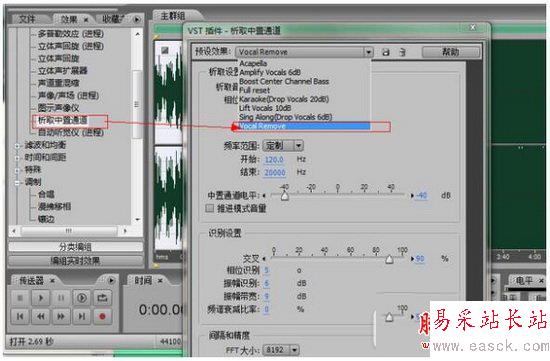The height and width of the screenshot is (361, 550).
Task: Click the Stop button in the transport panel
Action: click(20, 298)
